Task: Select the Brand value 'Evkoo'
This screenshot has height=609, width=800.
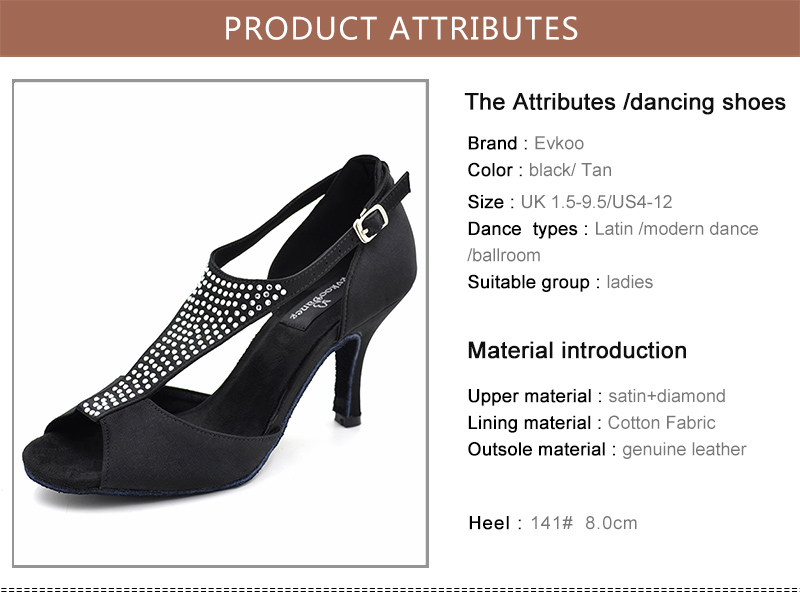Action: click(559, 144)
